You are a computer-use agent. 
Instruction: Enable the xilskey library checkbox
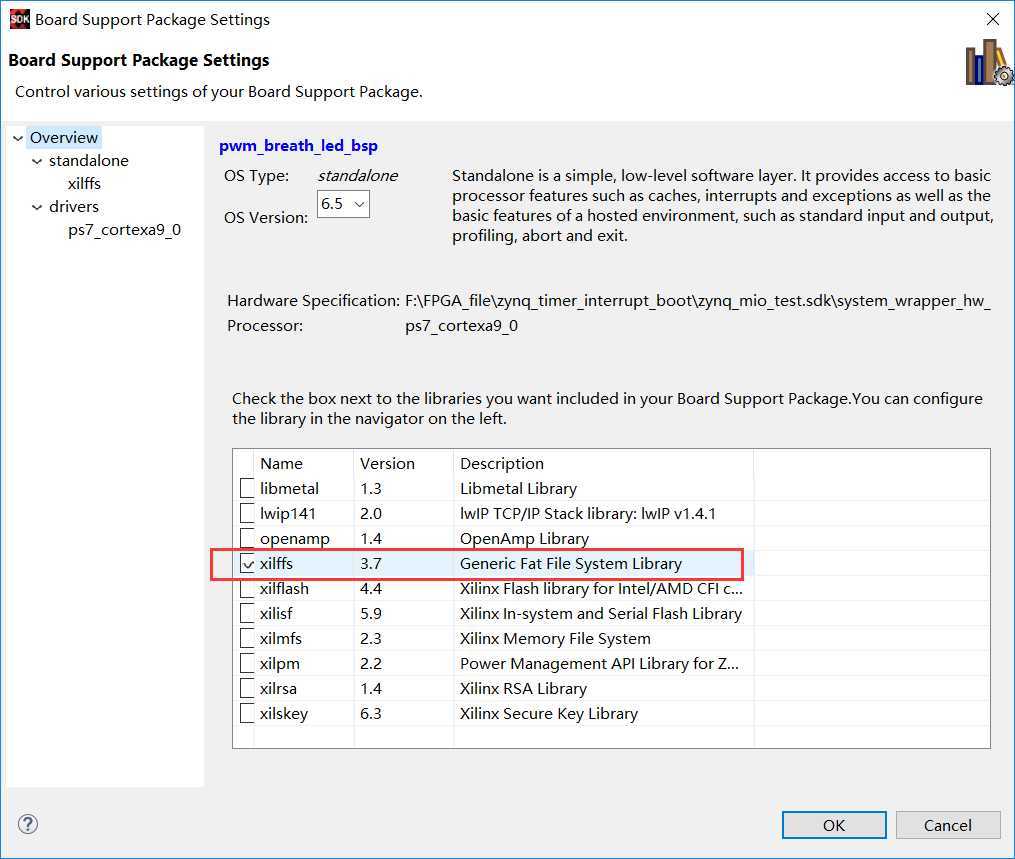pyautogui.click(x=247, y=713)
